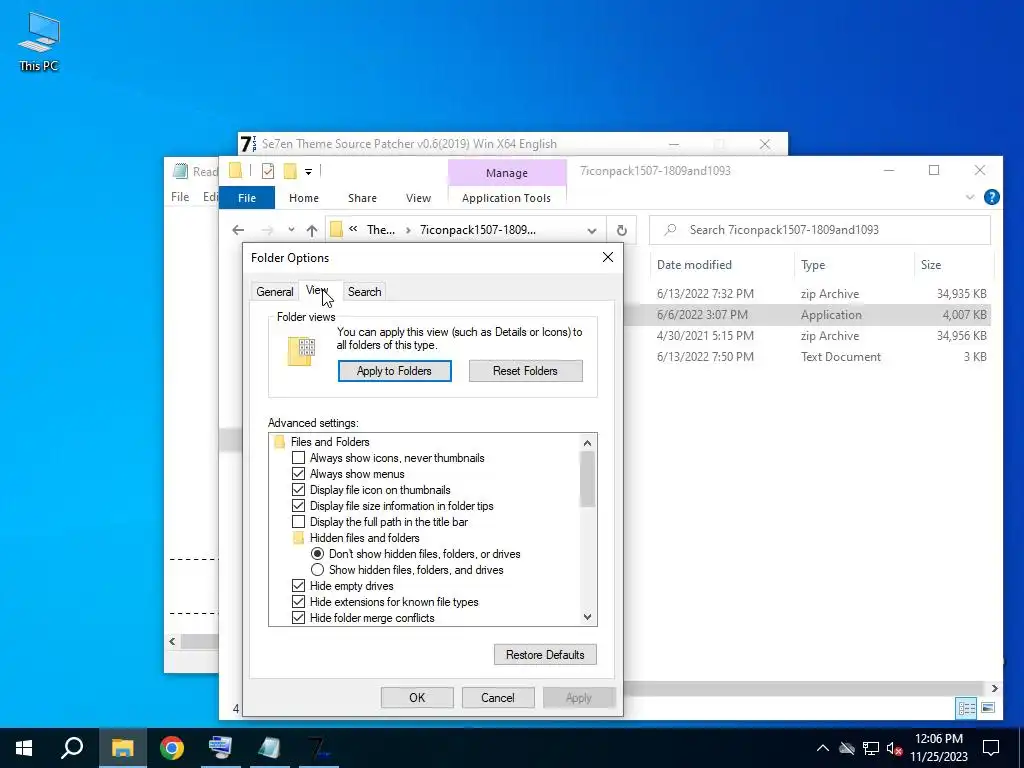The height and width of the screenshot is (768, 1024).
Task: Open the Customize Quick Access Toolbar dropdown
Action: (x=308, y=172)
